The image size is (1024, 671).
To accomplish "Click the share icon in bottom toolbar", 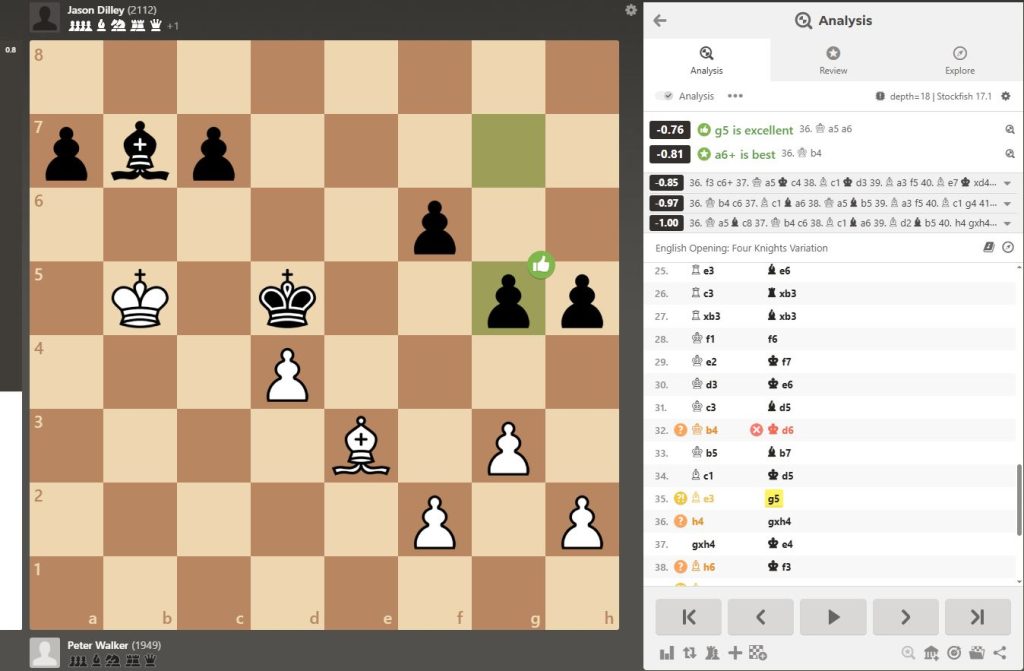I will [x=1000, y=653].
